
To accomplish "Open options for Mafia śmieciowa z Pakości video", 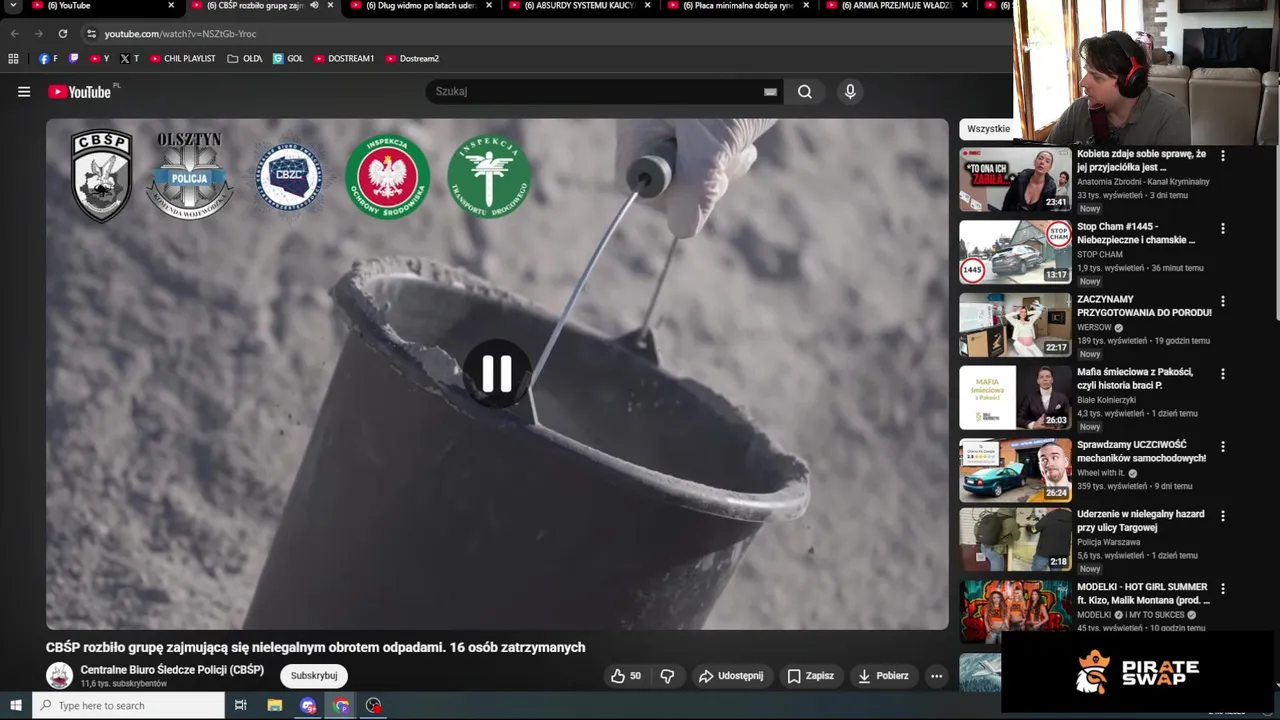I will tap(1222, 374).
